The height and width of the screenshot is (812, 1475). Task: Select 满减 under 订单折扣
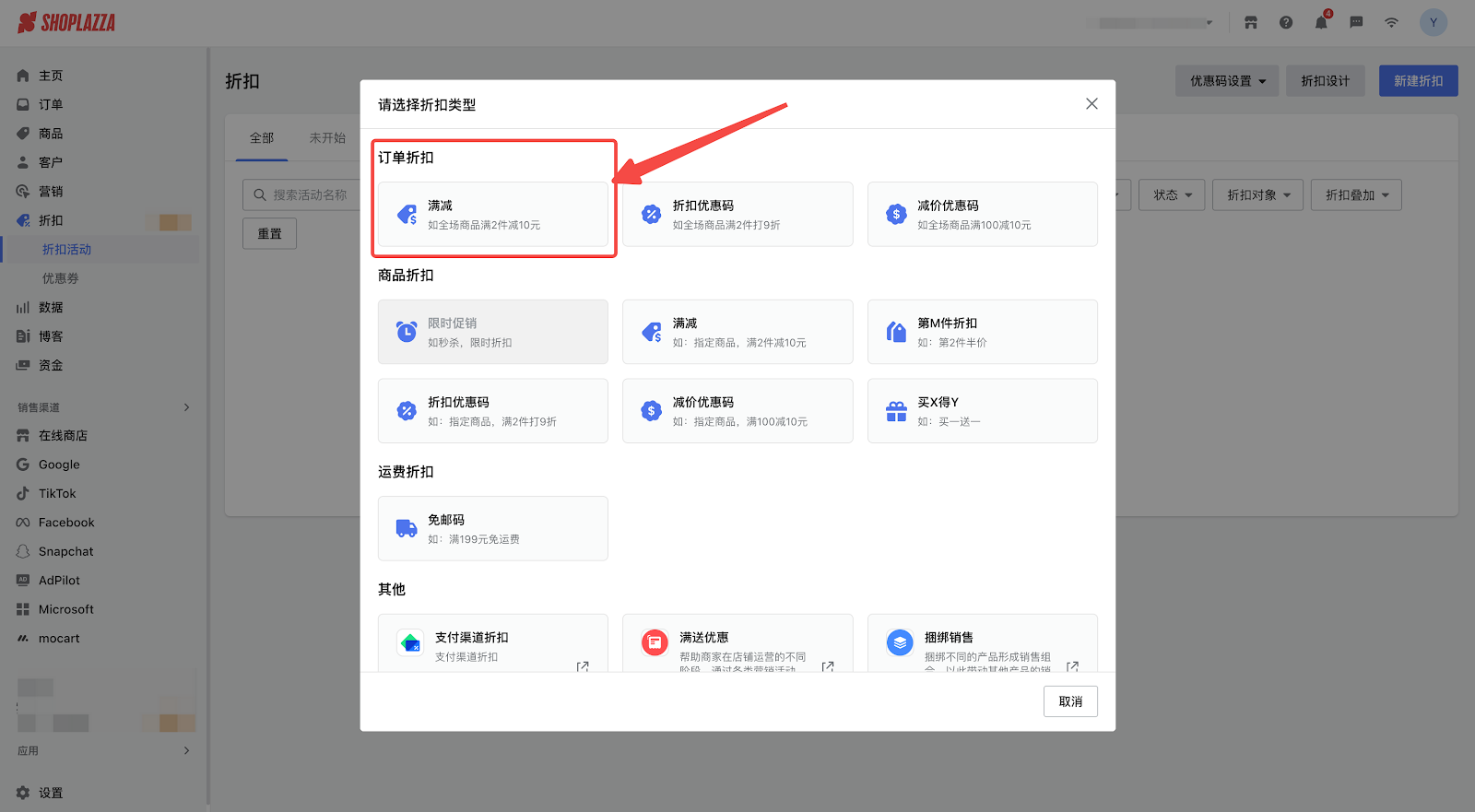[x=492, y=215]
